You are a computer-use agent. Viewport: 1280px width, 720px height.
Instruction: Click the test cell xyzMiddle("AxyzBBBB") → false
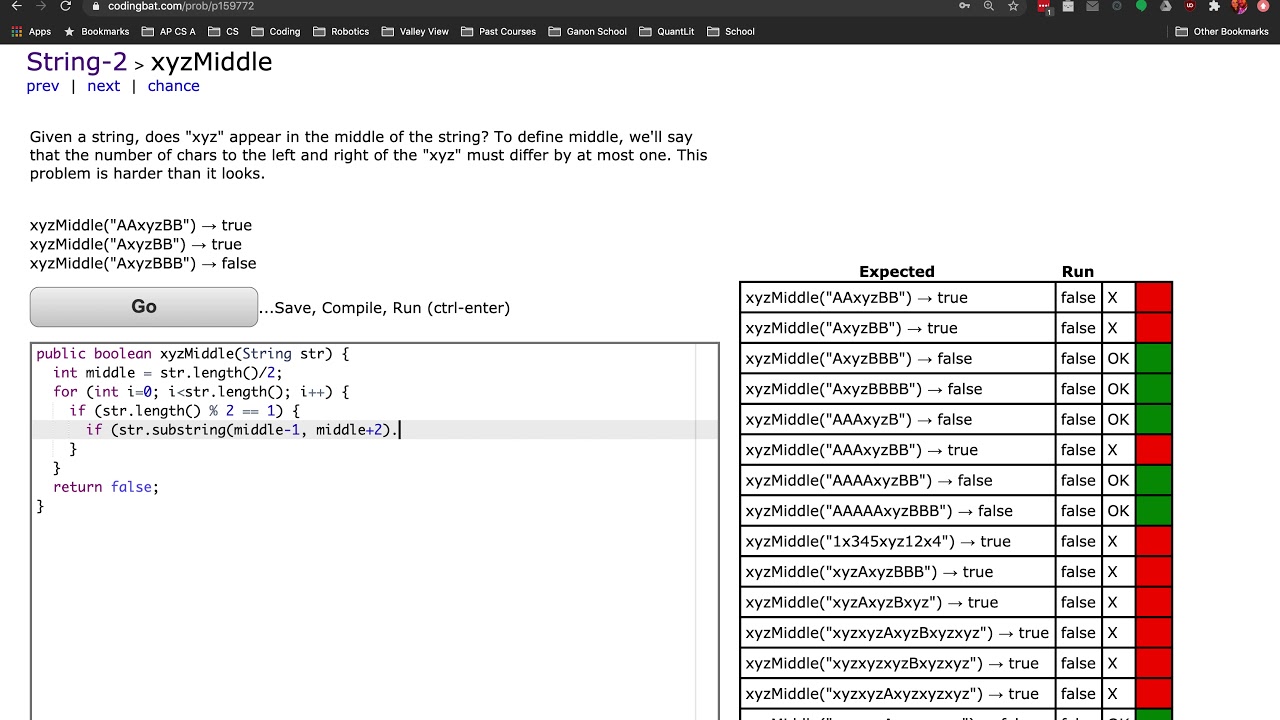click(x=898, y=389)
